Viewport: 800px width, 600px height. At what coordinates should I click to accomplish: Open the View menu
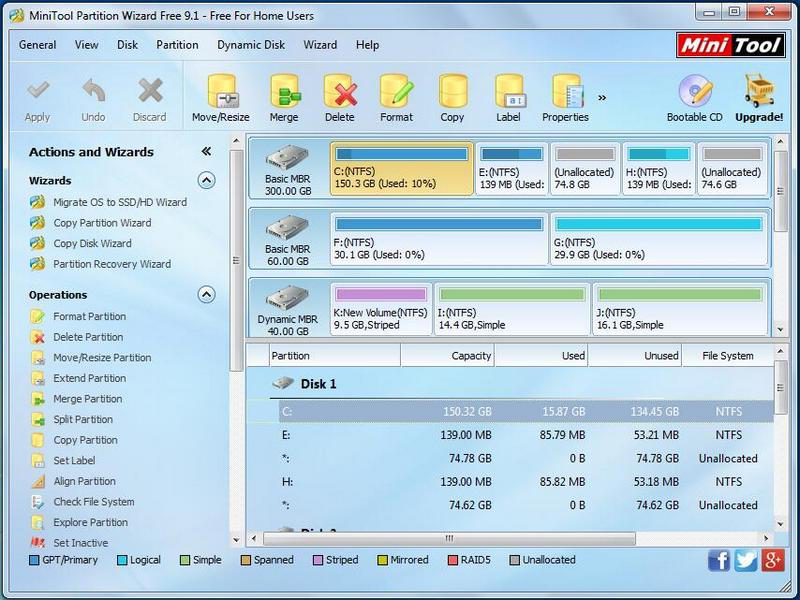coord(87,45)
